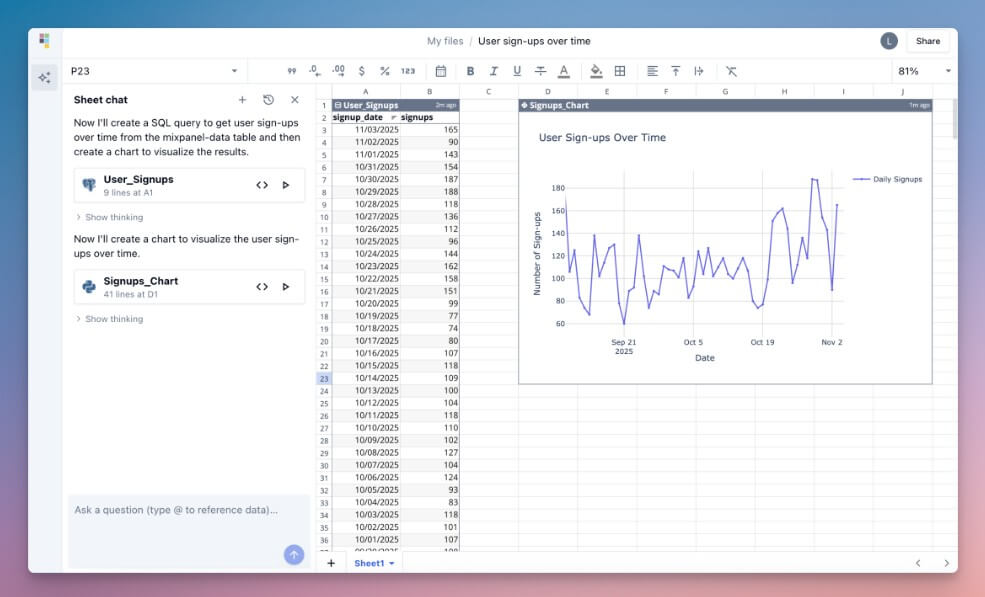Screen dimensions: 985x597
Task: Open the text color picker
Action: point(564,71)
